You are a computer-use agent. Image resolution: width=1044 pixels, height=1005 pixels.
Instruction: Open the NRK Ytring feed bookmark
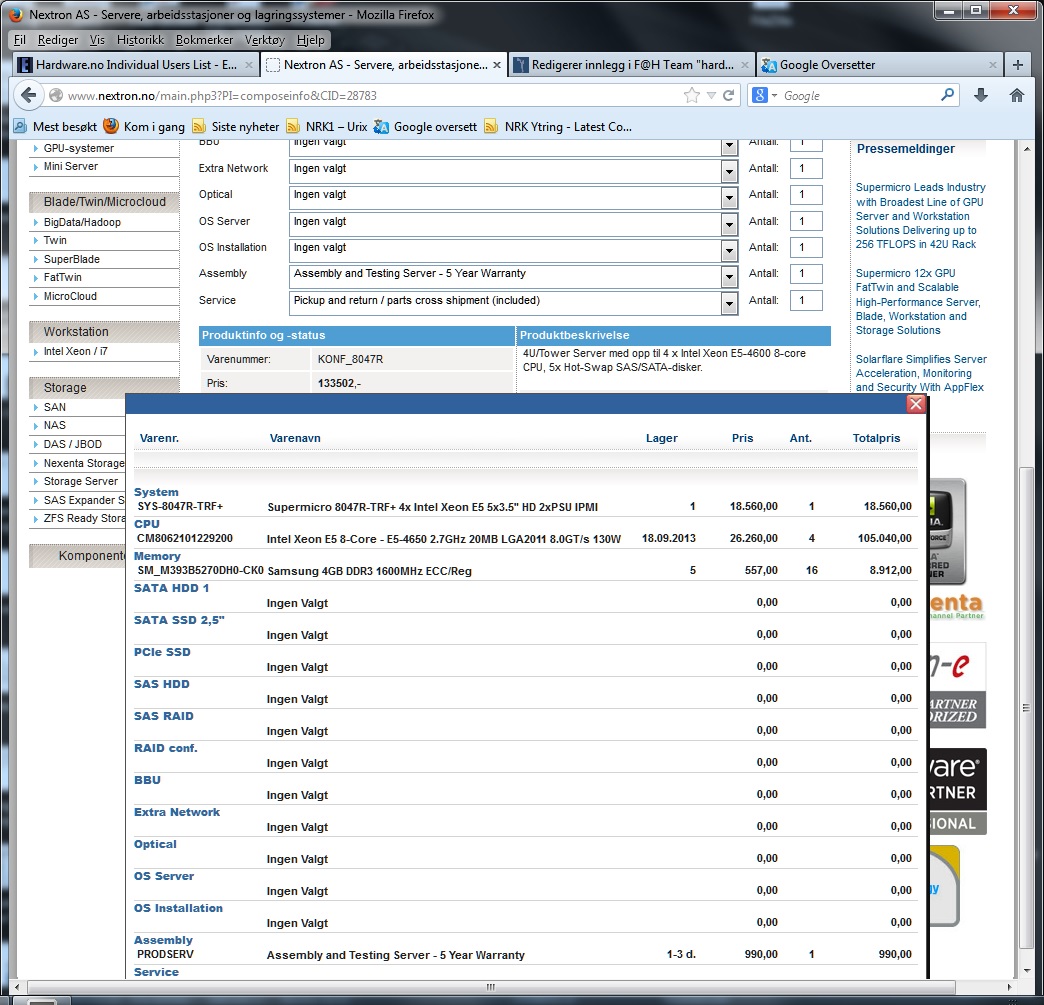tap(558, 127)
